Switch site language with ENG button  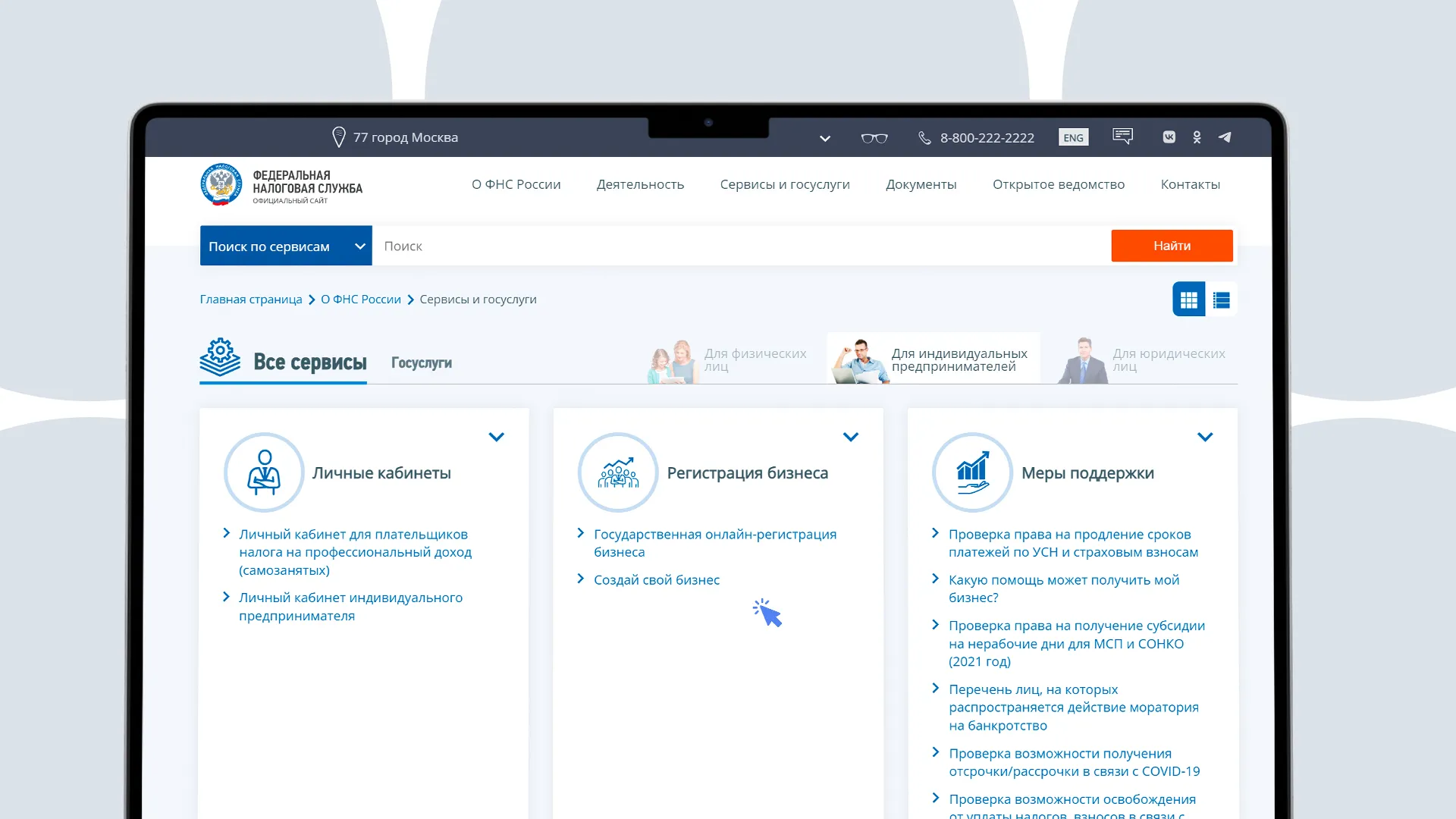[x=1073, y=137]
